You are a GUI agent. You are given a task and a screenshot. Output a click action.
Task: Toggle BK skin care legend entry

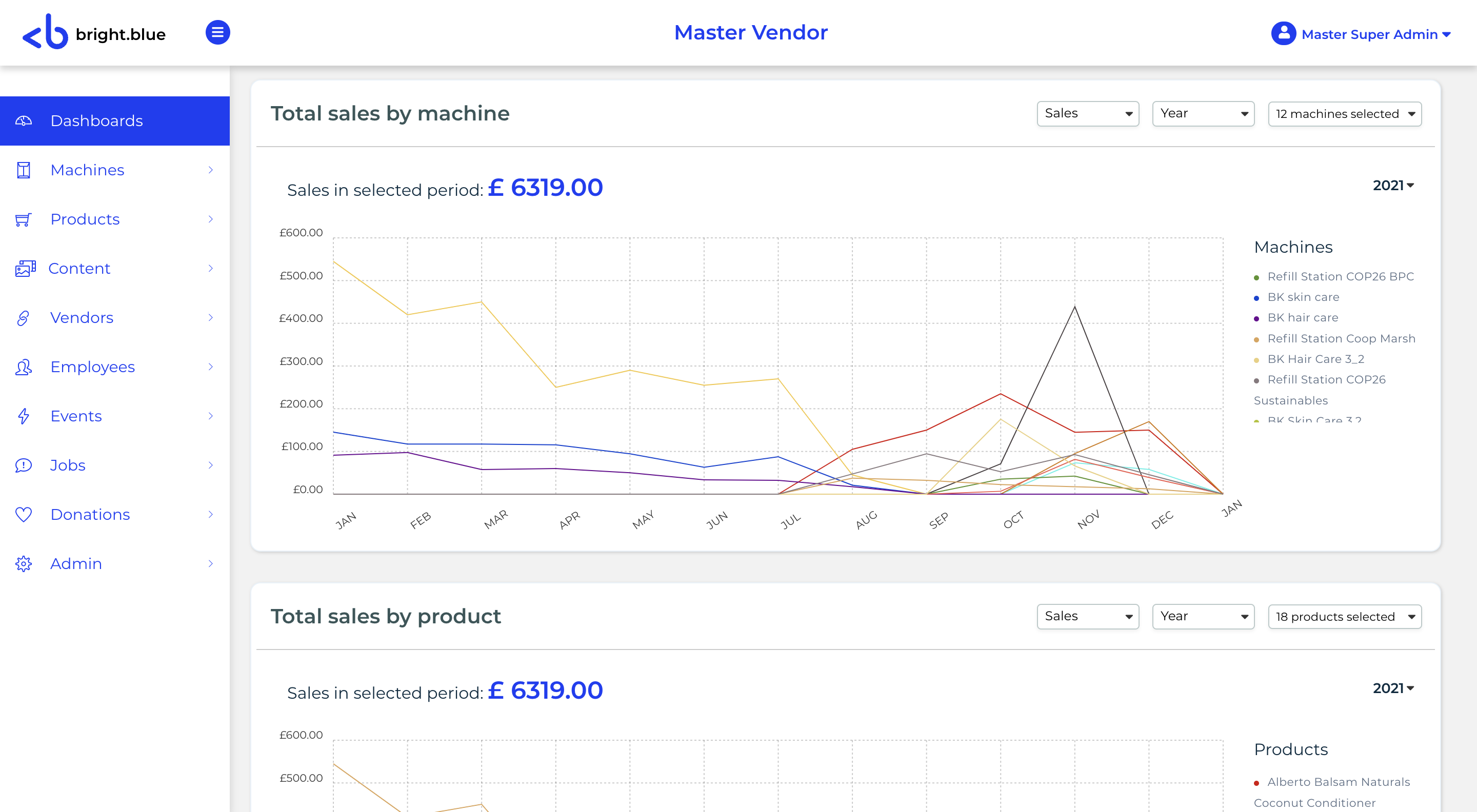click(1303, 297)
